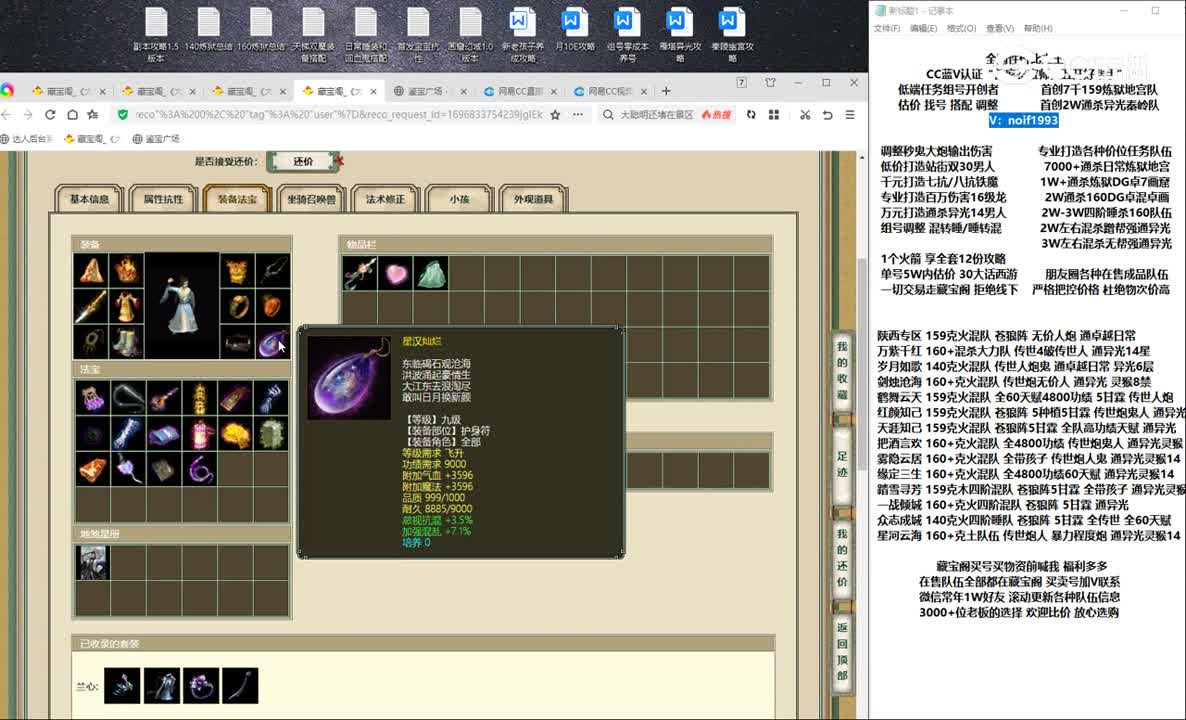Click the highlighted text V: noif1993 in Notepad
The width and height of the screenshot is (1186, 720).
coord(1023,120)
